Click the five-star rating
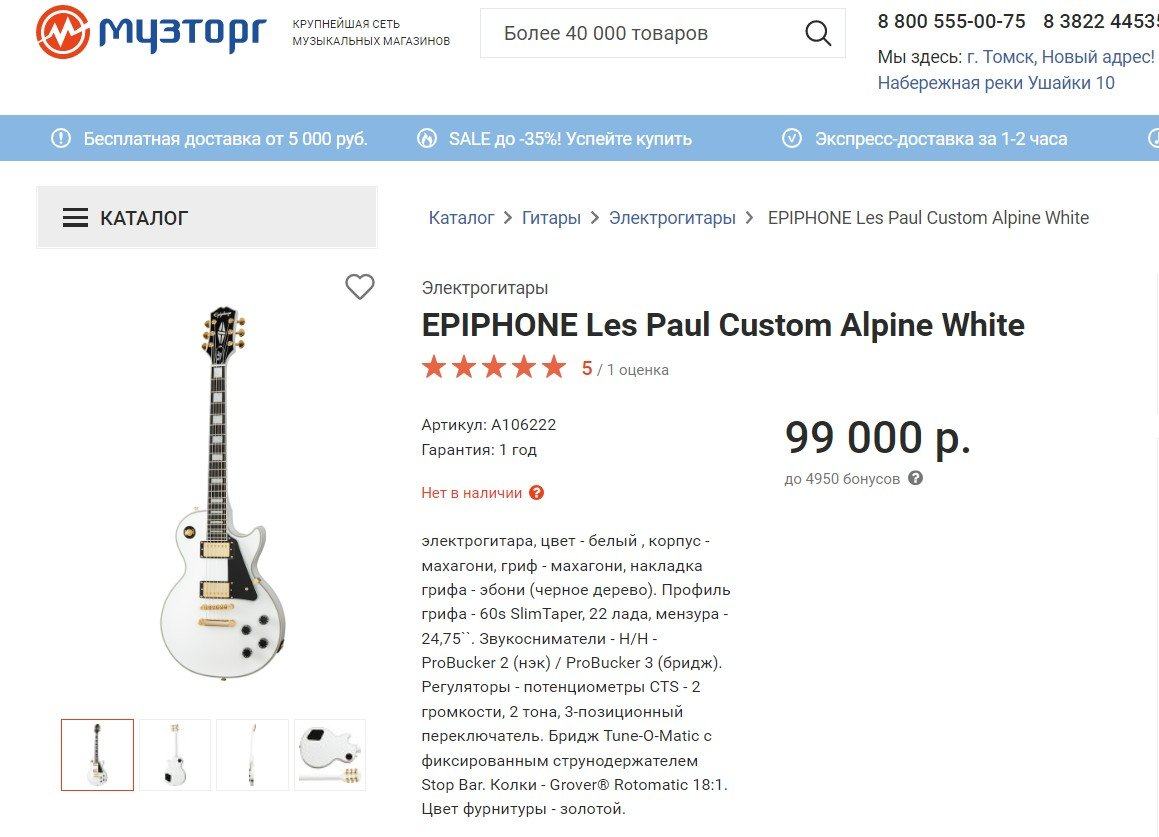 (x=494, y=368)
